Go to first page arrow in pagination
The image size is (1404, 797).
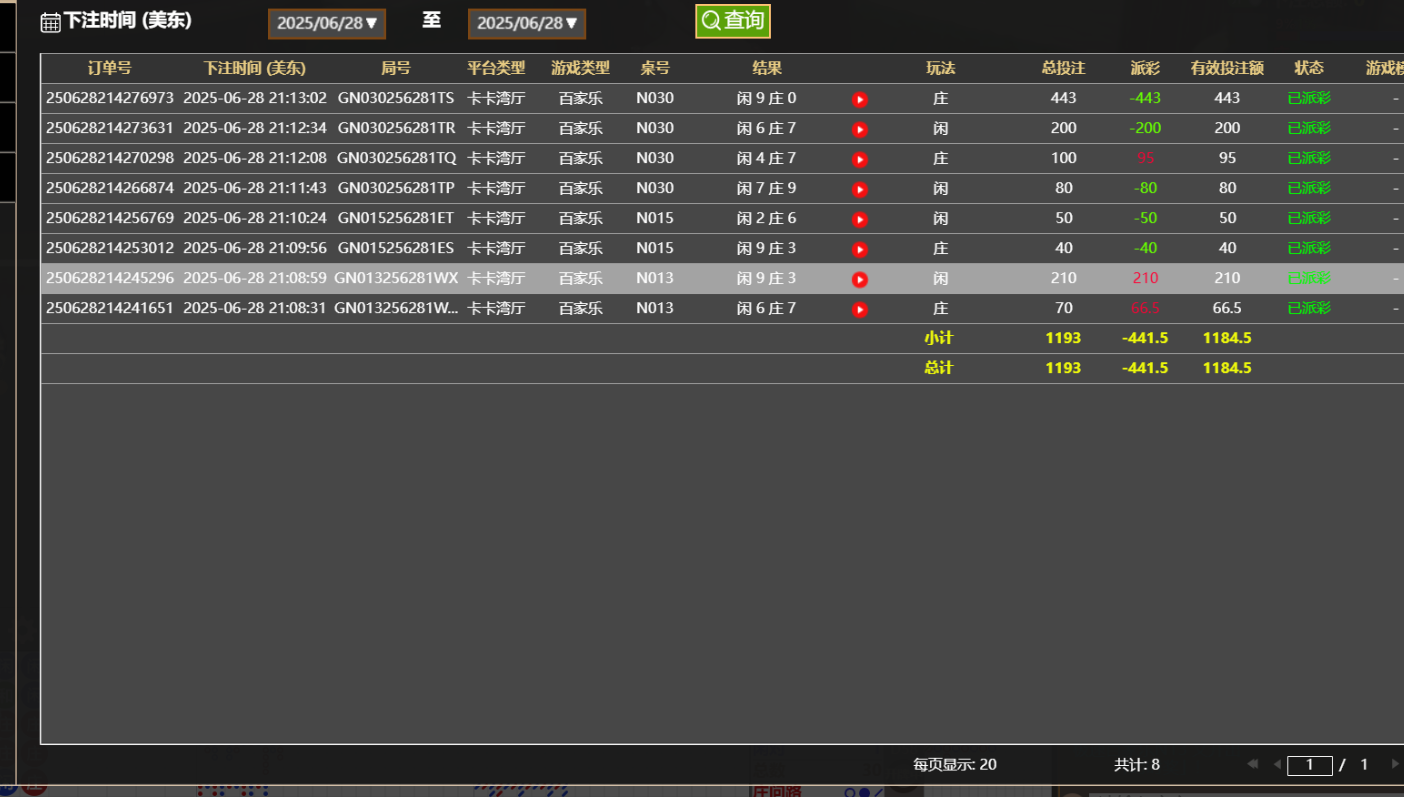coord(1252,764)
